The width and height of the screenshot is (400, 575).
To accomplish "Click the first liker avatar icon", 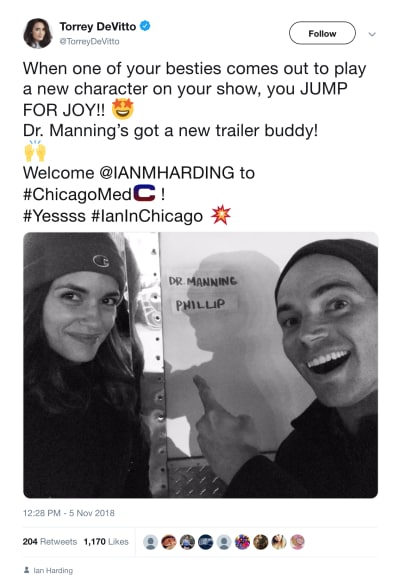I will (x=150, y=542).
